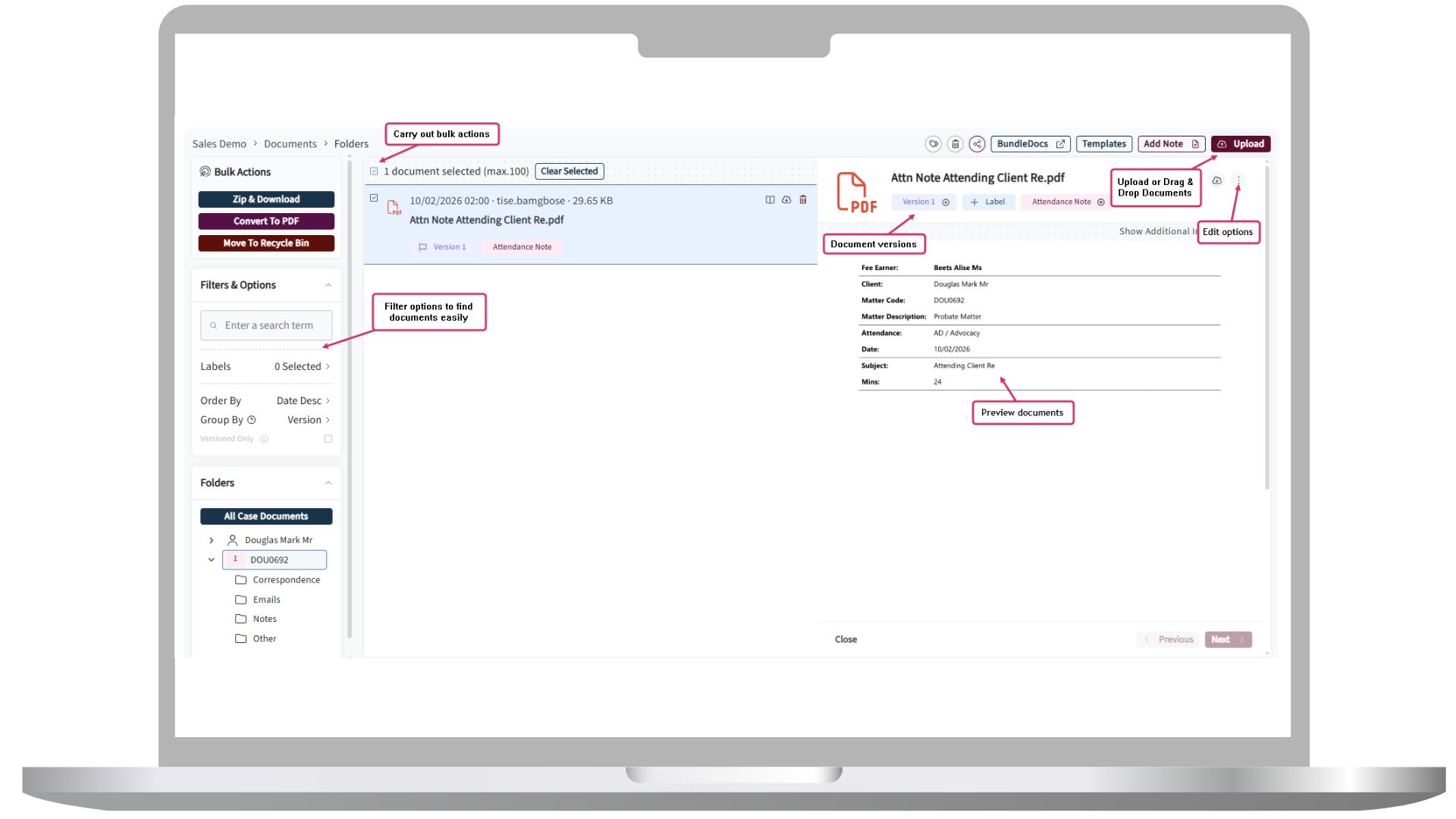Screen dimensions: 1456x819
Task: Open Labels 0 Selected filter
Action: [266, 367]
